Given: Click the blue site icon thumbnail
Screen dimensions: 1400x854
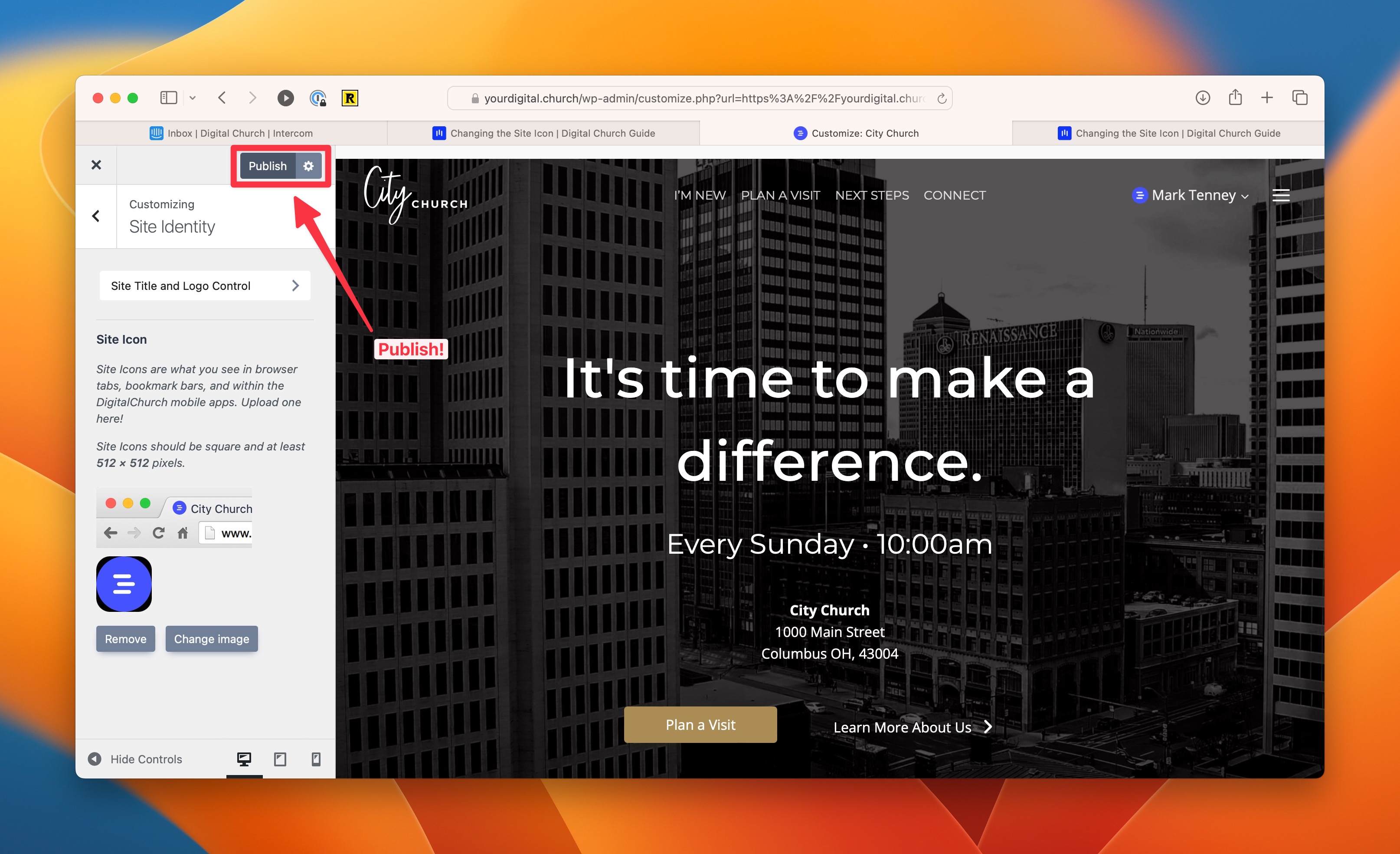Looking at the screenshot, I should (x=124, y=584).
